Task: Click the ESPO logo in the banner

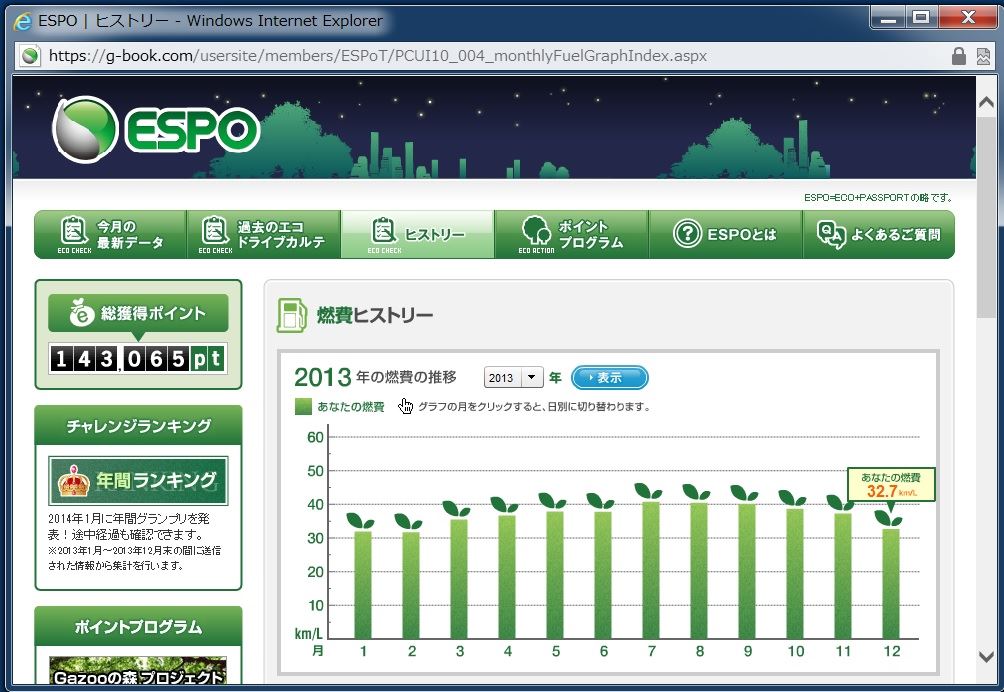Action: (x=156, y=129)
